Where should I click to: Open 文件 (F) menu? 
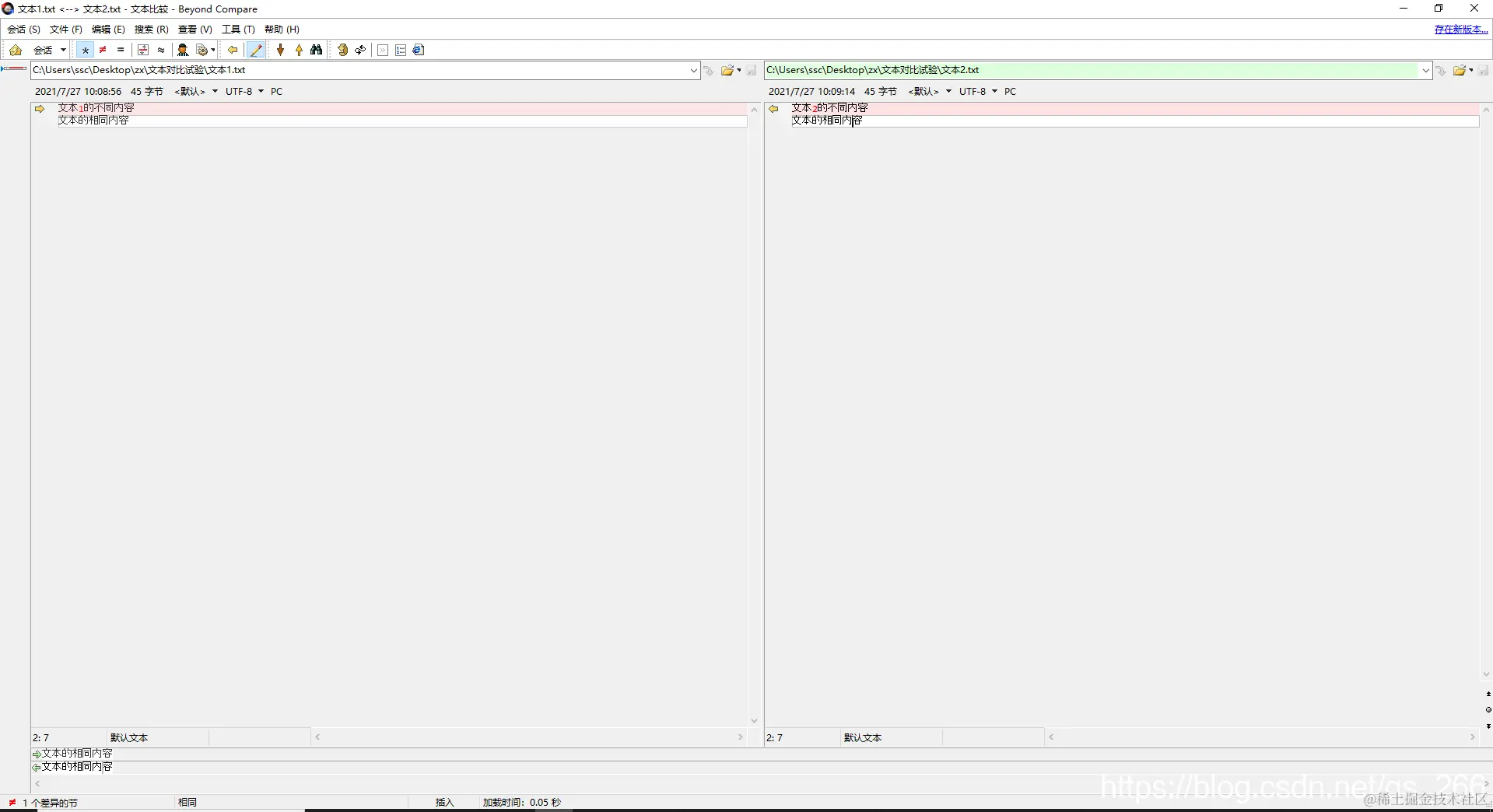pyautogui.click(x=66, y=30)
